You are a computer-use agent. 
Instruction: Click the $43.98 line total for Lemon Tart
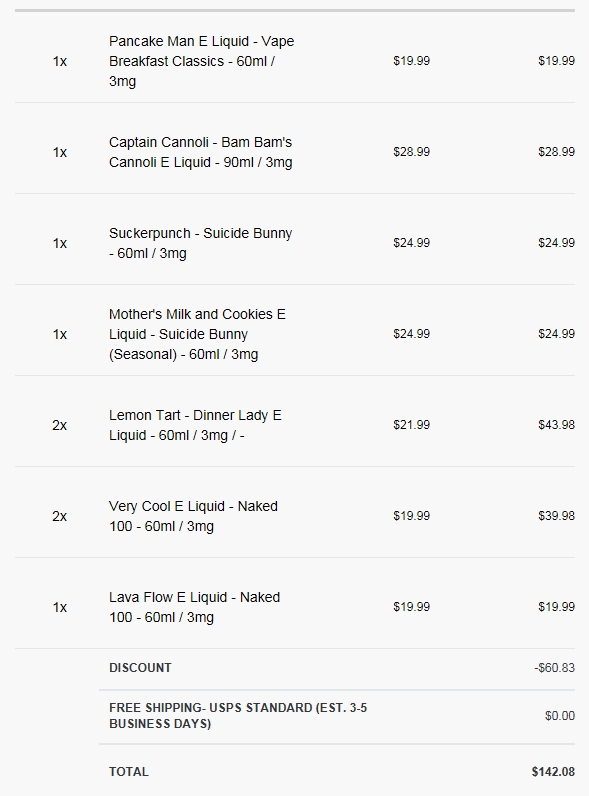(557, 424)
